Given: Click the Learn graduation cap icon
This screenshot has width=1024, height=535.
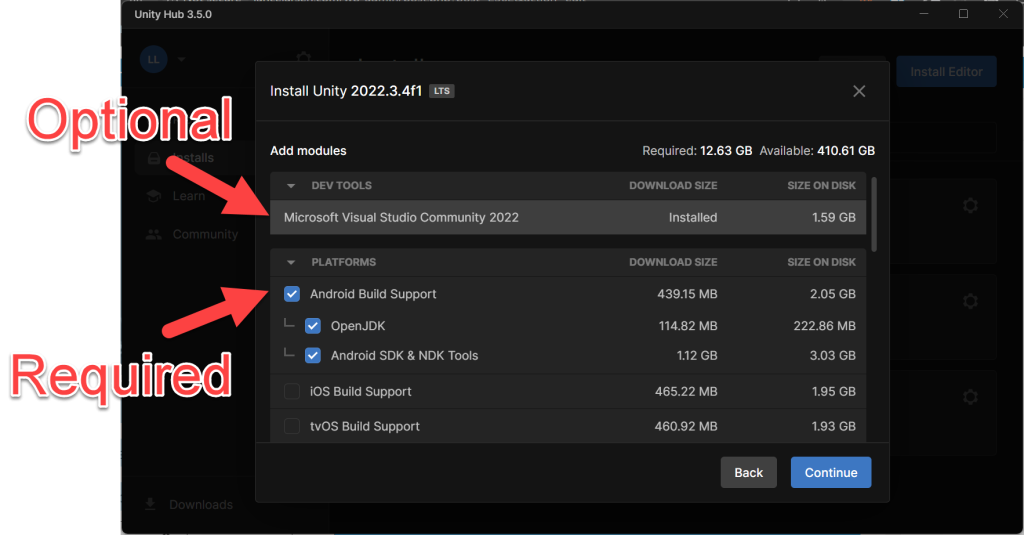Looking at the screenshot, I should pyautogui.click(x=154, y=196).
